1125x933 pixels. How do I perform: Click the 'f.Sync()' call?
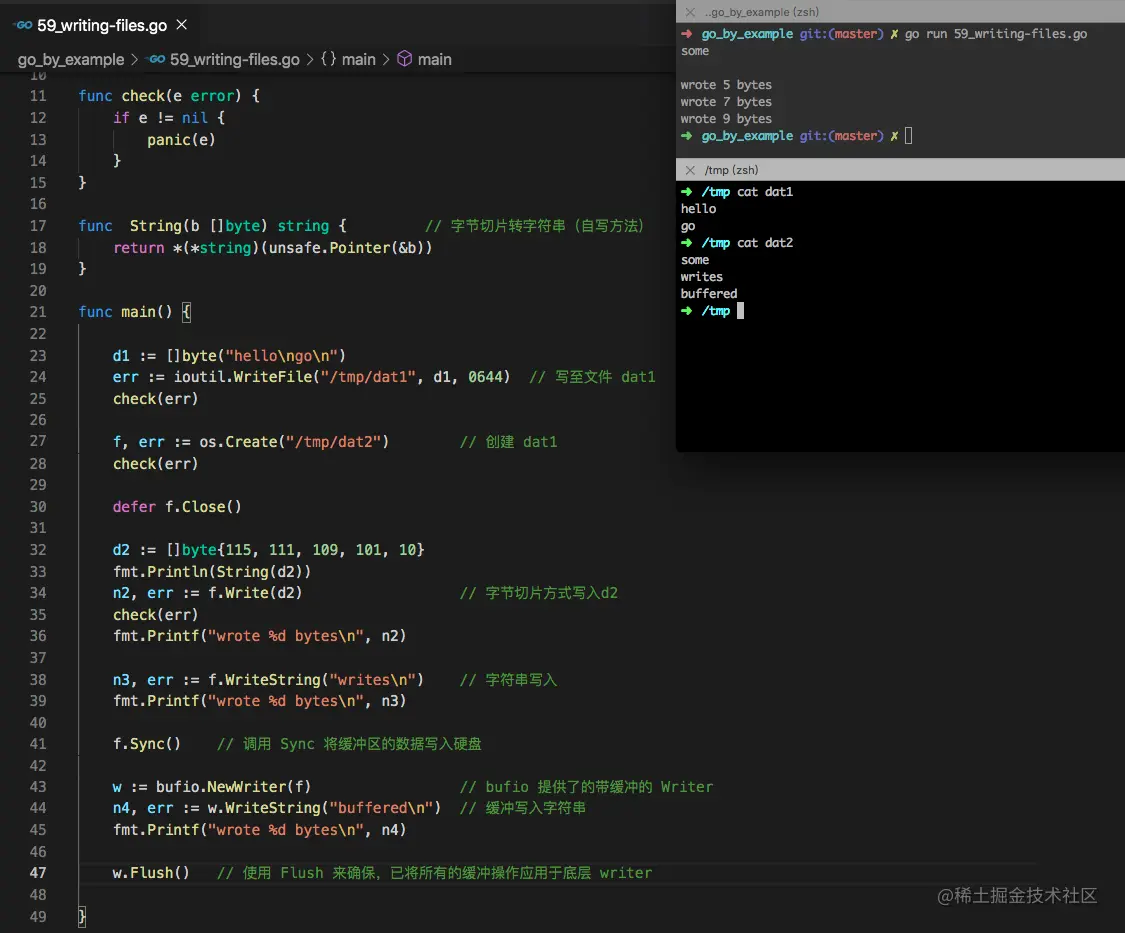coord(147,744)
